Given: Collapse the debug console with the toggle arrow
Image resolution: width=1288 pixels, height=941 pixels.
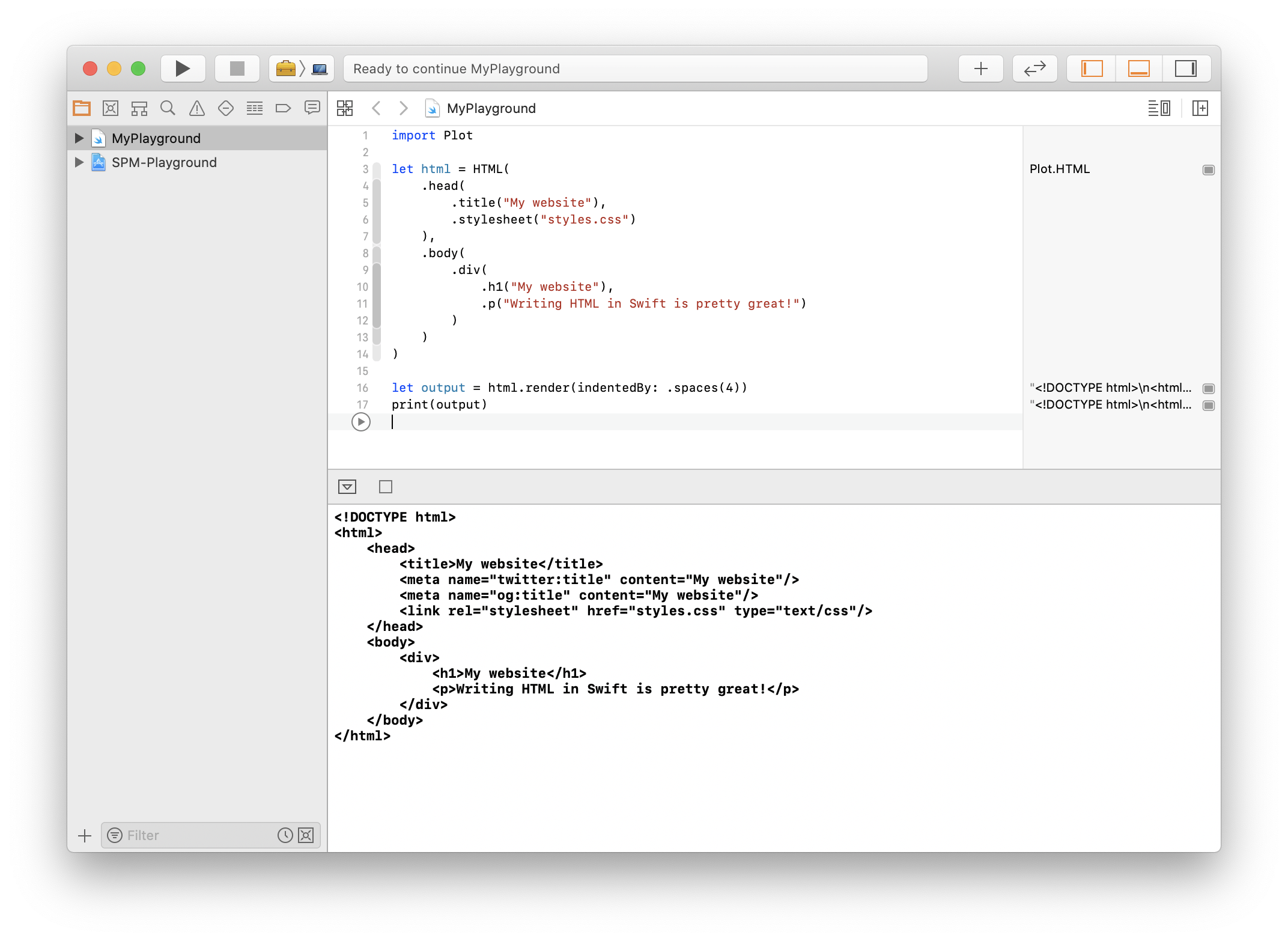Looking at the screenshot, I should pos(347,487).
